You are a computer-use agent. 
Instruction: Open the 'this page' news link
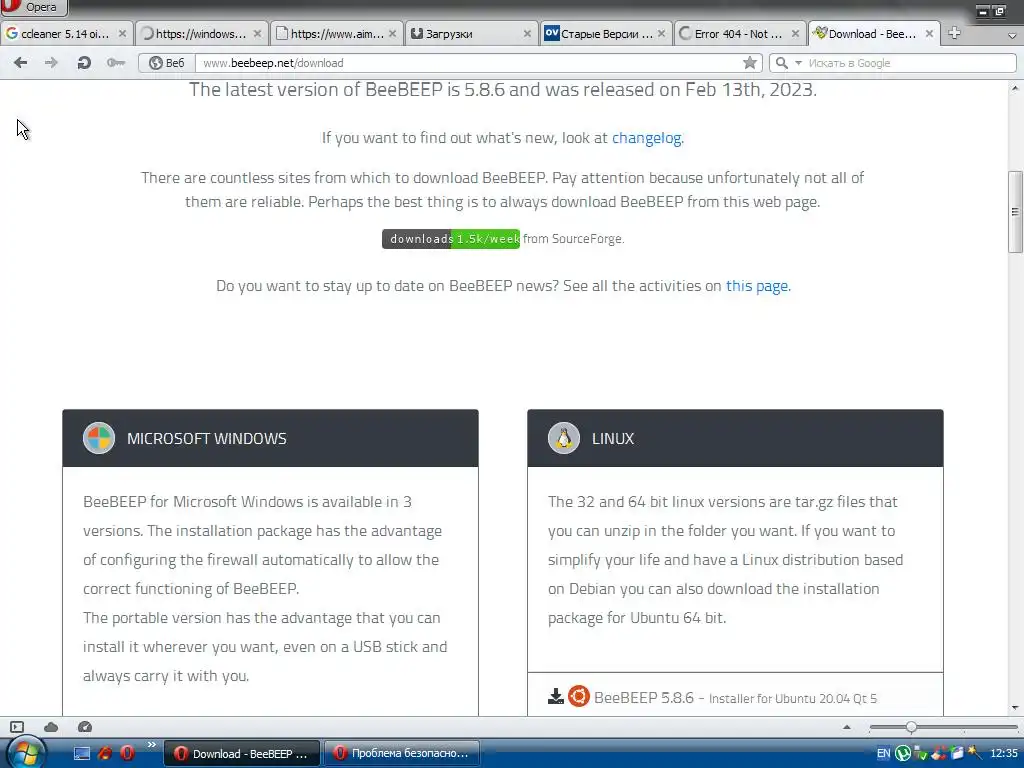pos(757,286)
